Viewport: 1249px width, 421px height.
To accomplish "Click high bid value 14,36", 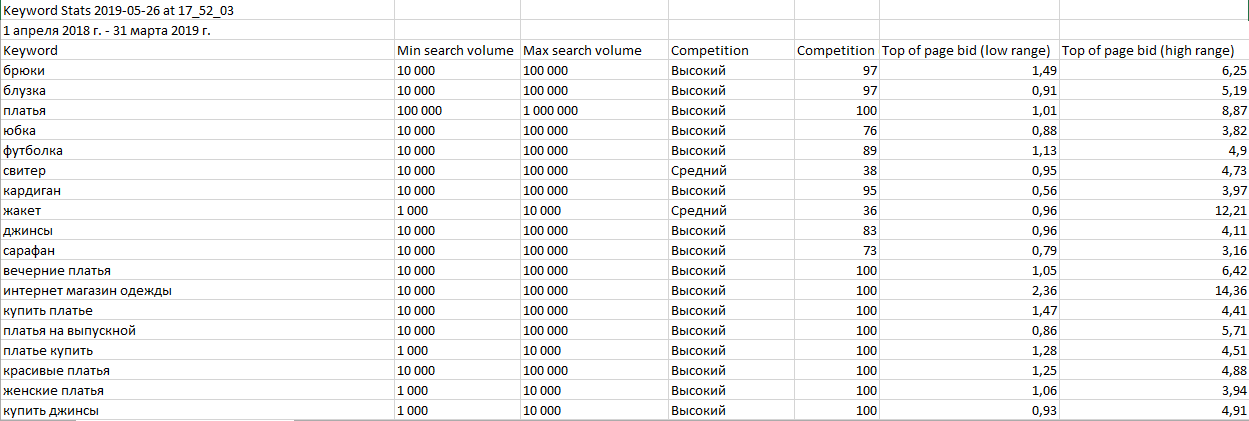I will (x=1154, y=290).
